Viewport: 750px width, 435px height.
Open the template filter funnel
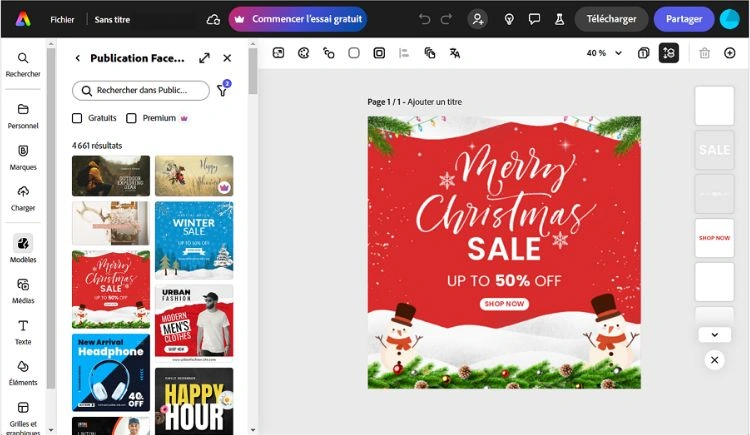tap(223, 89)
